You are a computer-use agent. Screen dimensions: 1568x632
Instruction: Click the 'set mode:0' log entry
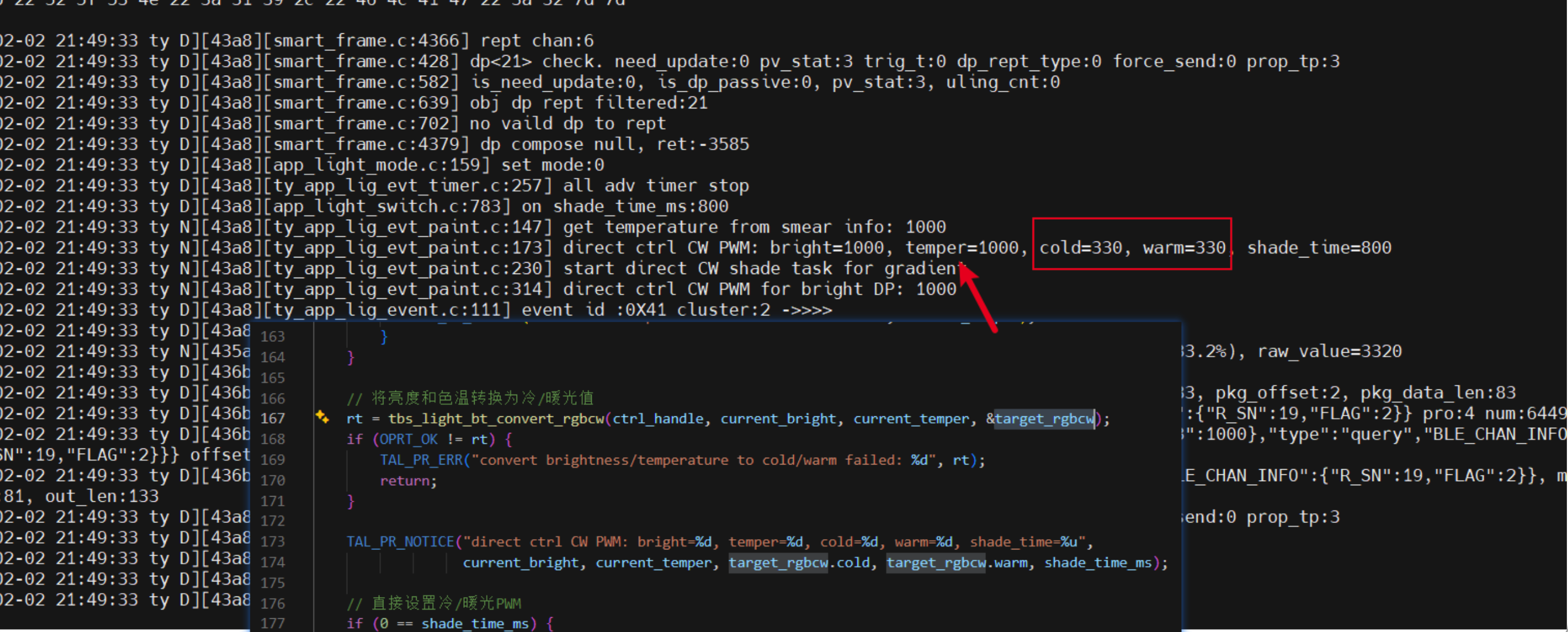(552, 165)
